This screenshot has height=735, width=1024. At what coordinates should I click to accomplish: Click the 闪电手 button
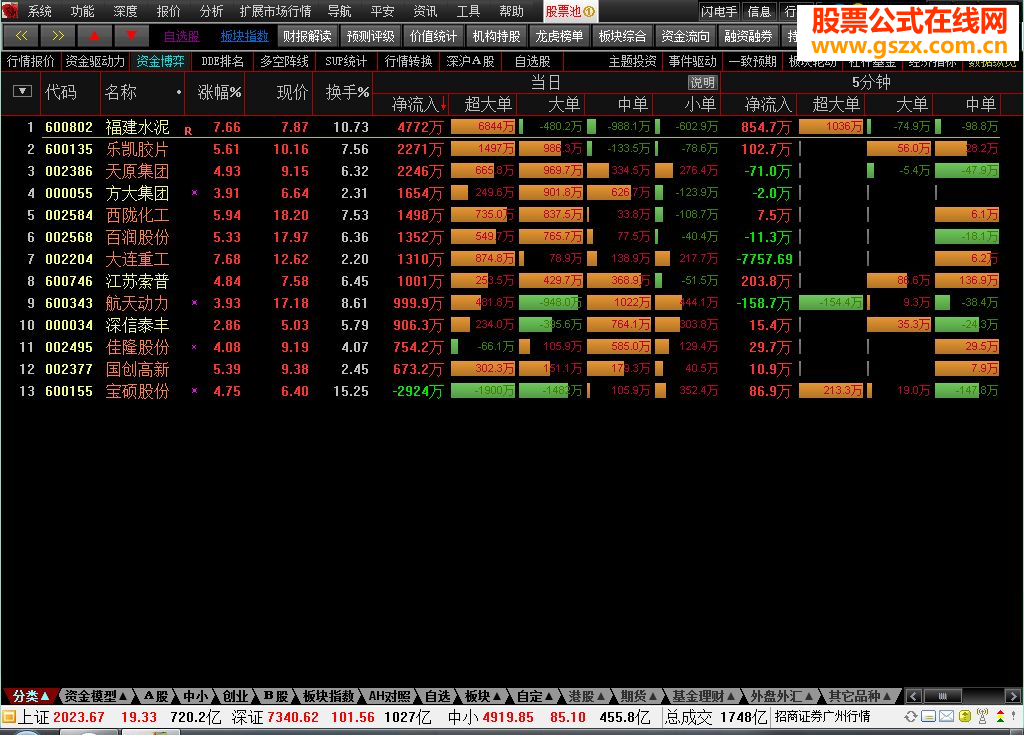click(718, 11)
